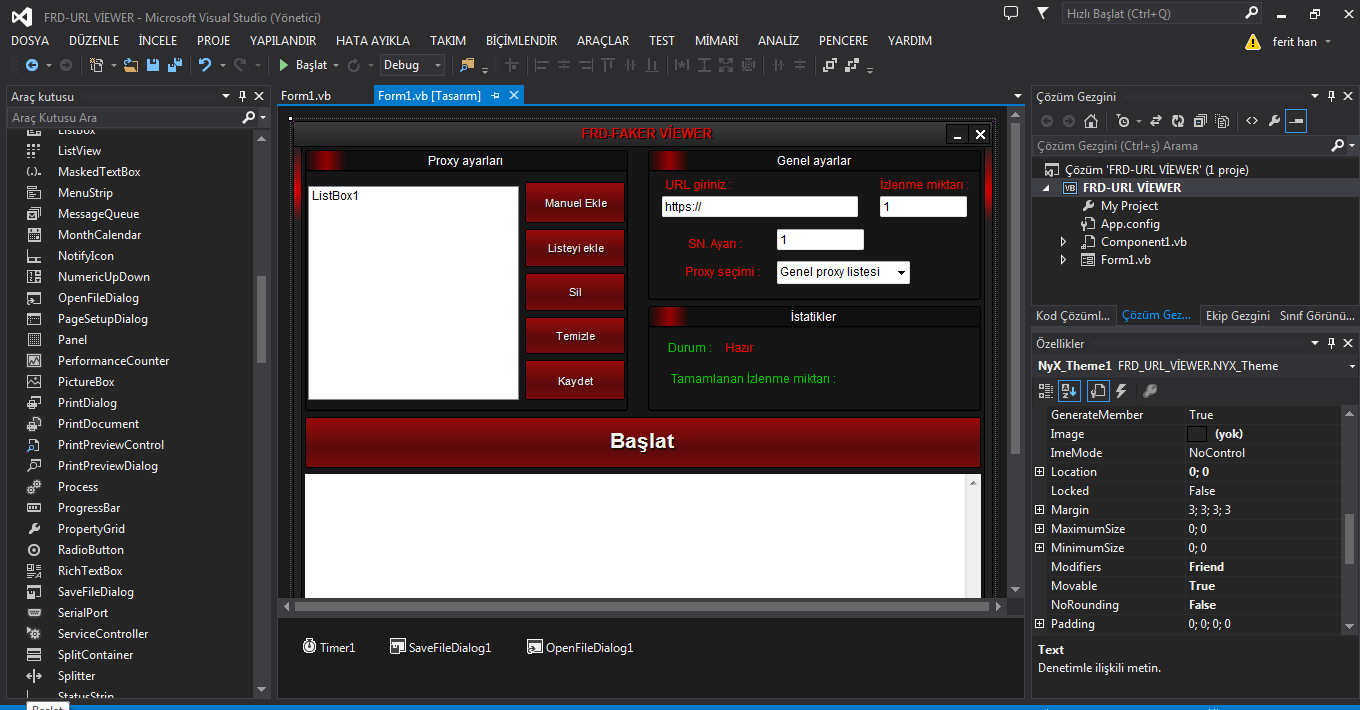The image size is (1360, 710).
Task: Toggle alphabetical sort in Özellikler panel
Action: click(x=1069, y=391)
